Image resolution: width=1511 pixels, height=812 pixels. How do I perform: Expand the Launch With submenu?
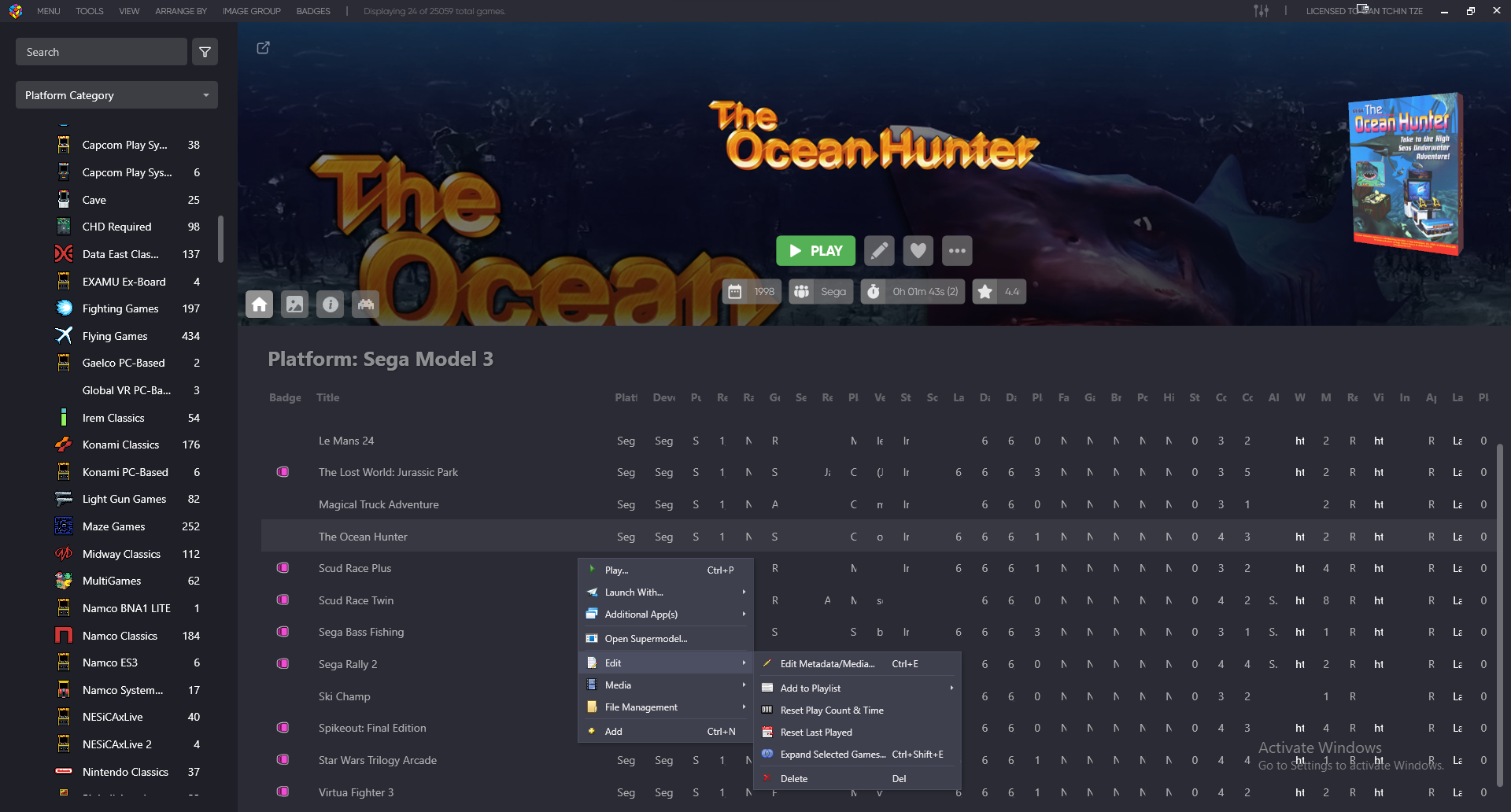pos(666,592)
